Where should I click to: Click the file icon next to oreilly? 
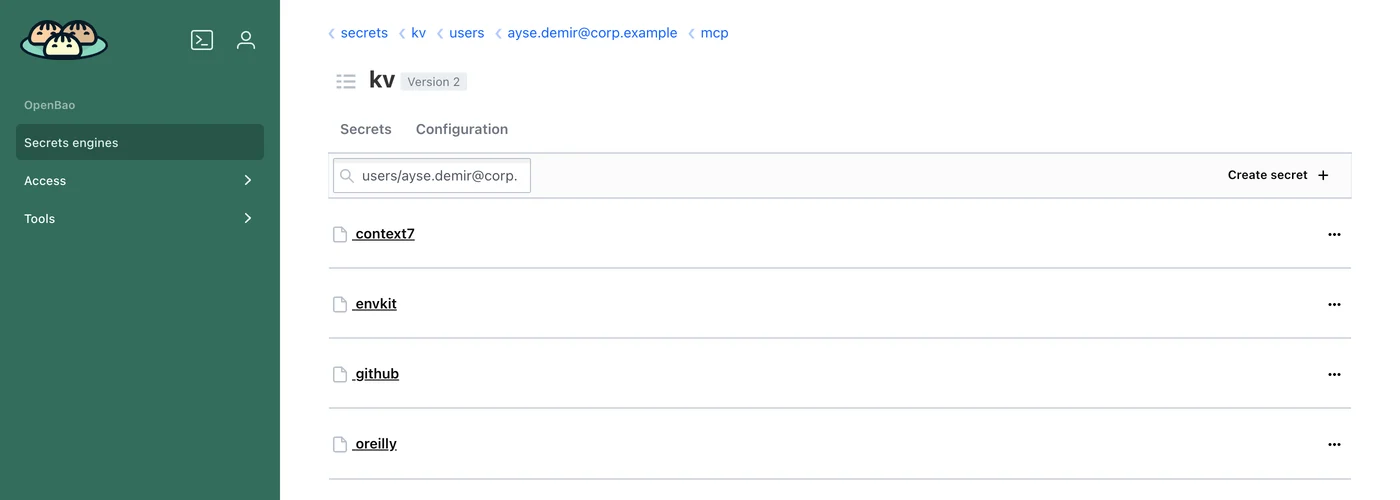[340, 444]
